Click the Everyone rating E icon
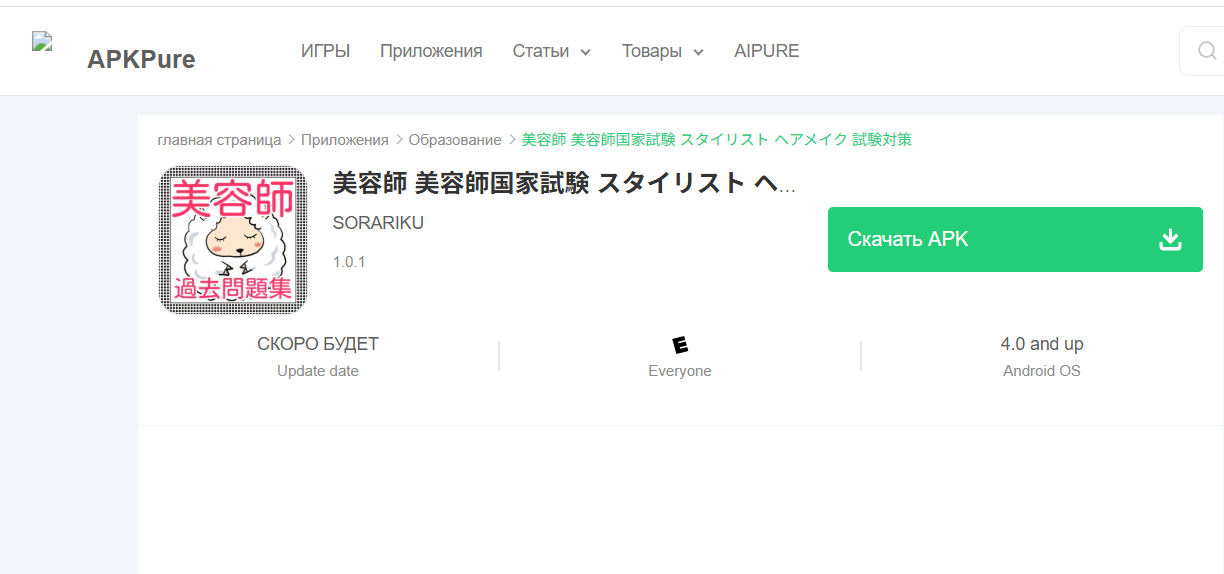This screenshot has width=1224, height=574. [680, 345]
